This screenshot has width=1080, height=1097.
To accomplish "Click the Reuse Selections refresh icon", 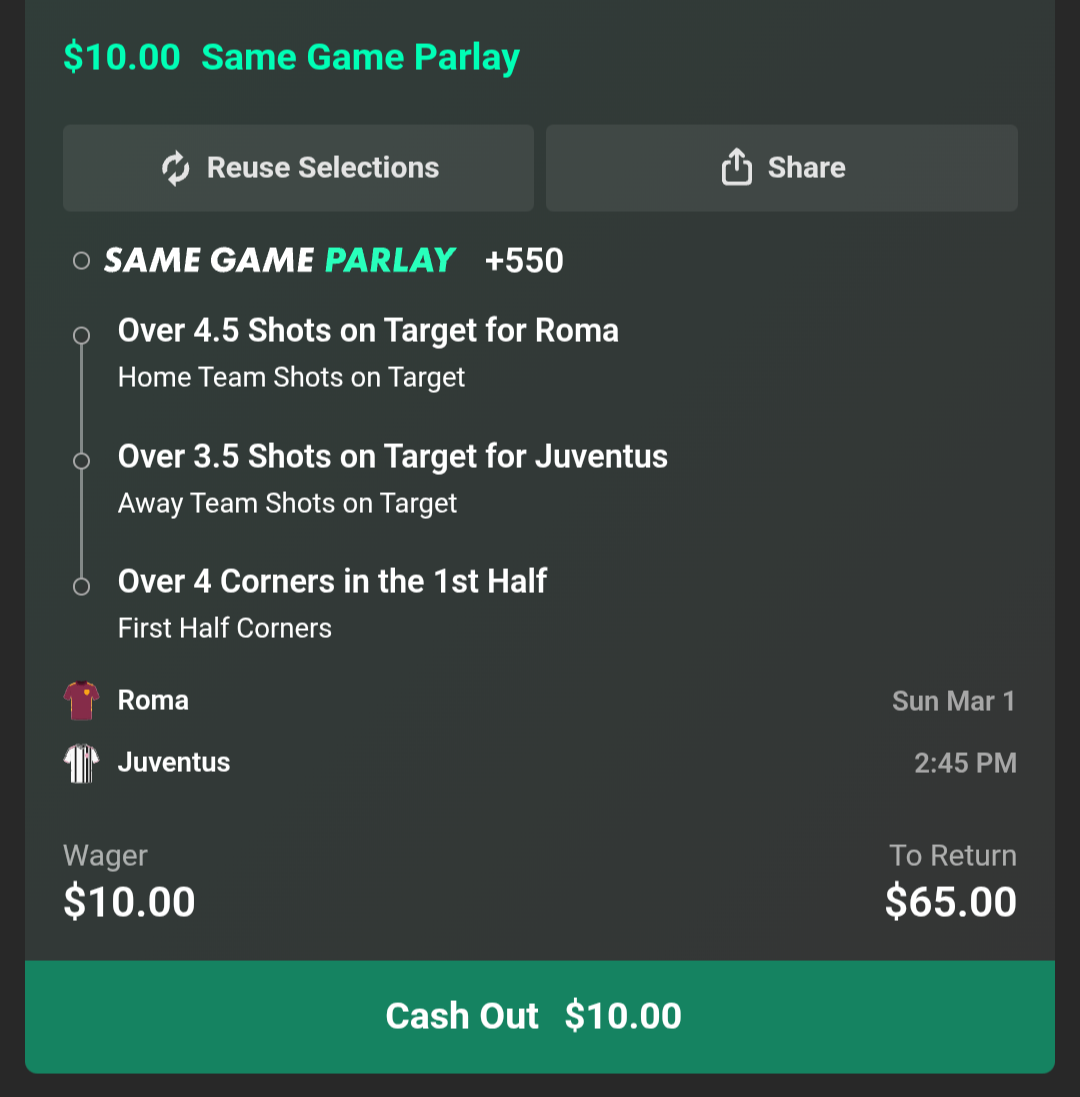I will point(176,168).
